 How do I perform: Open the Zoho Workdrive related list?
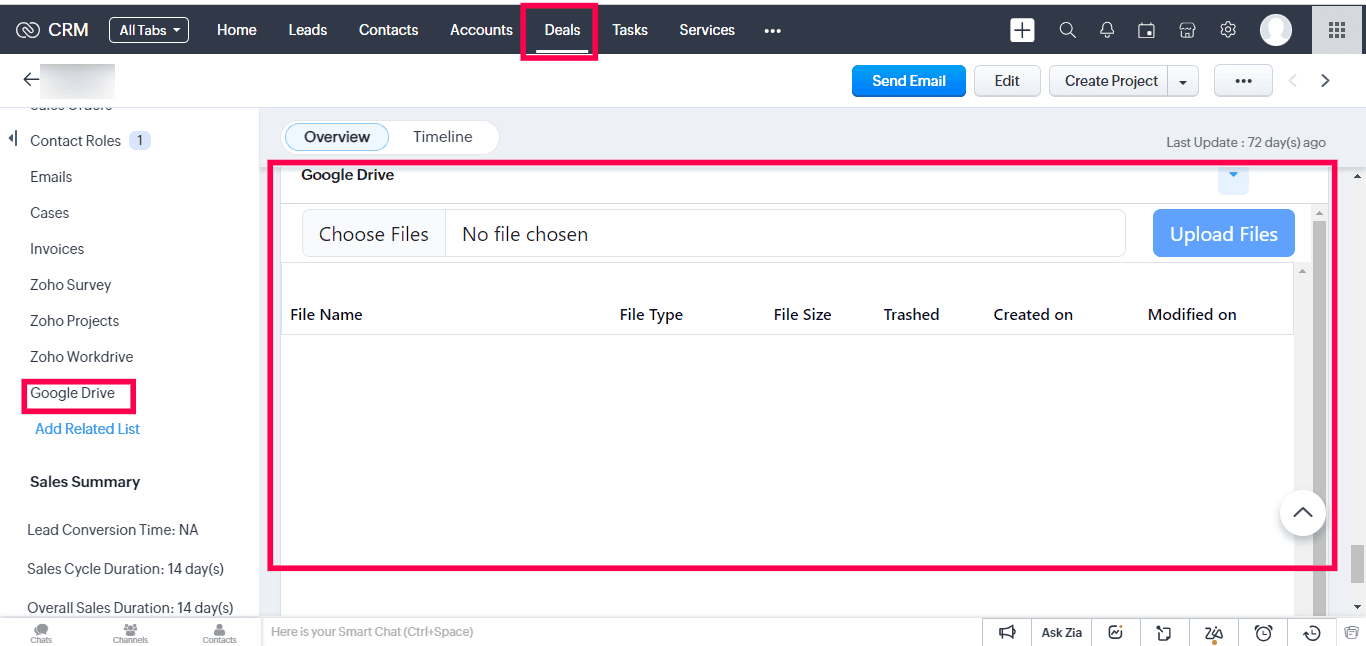pyautogui.click(x=82, y=357)
